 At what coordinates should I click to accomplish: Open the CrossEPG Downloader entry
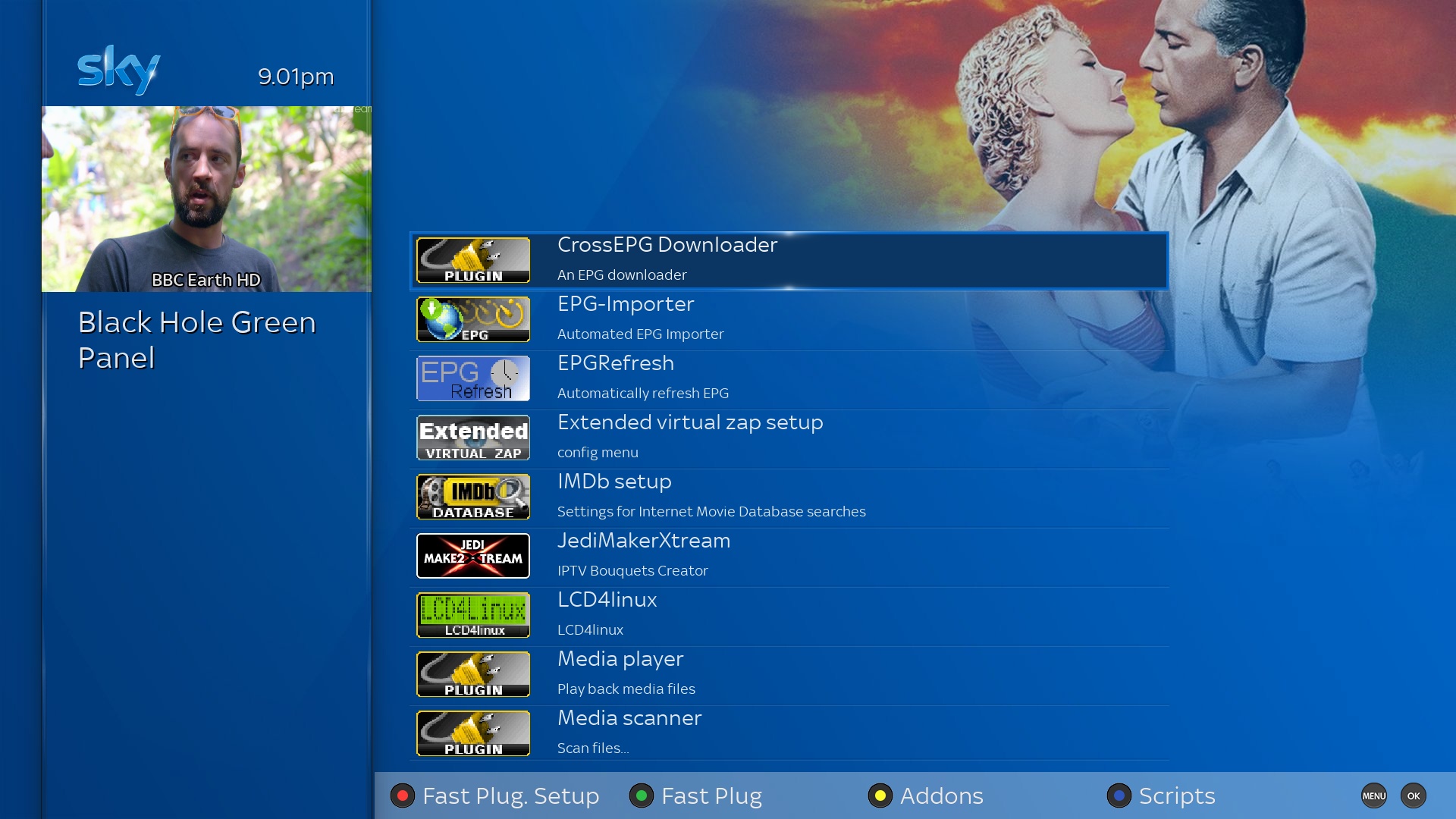[x=789, y=260]
